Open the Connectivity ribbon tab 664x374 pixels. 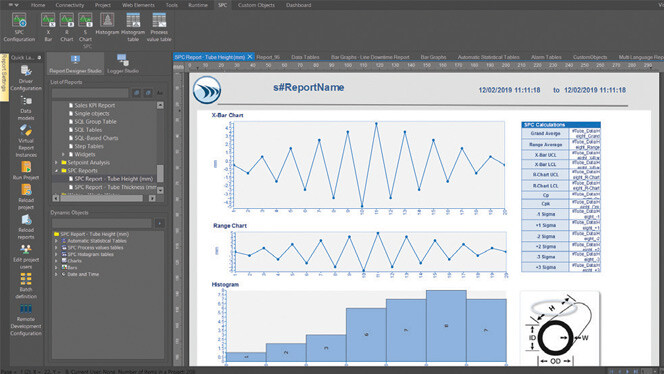tap(70, 5)
